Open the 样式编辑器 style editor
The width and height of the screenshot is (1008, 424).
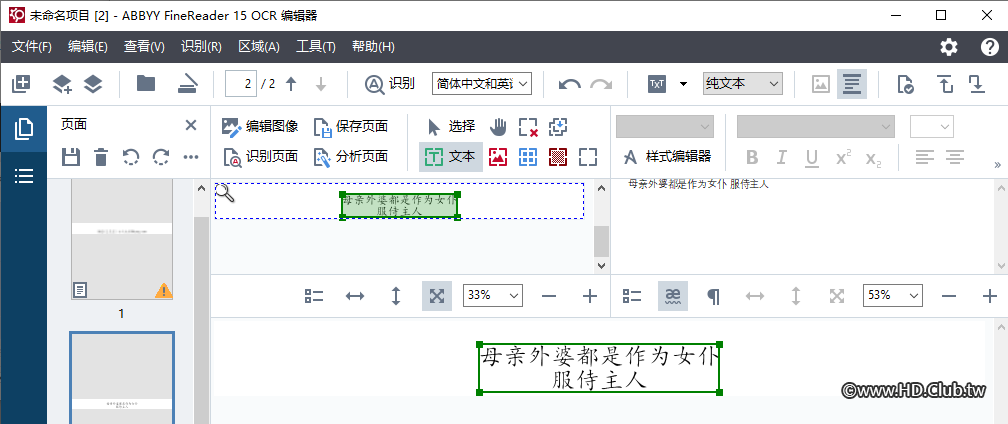(667, 157)
